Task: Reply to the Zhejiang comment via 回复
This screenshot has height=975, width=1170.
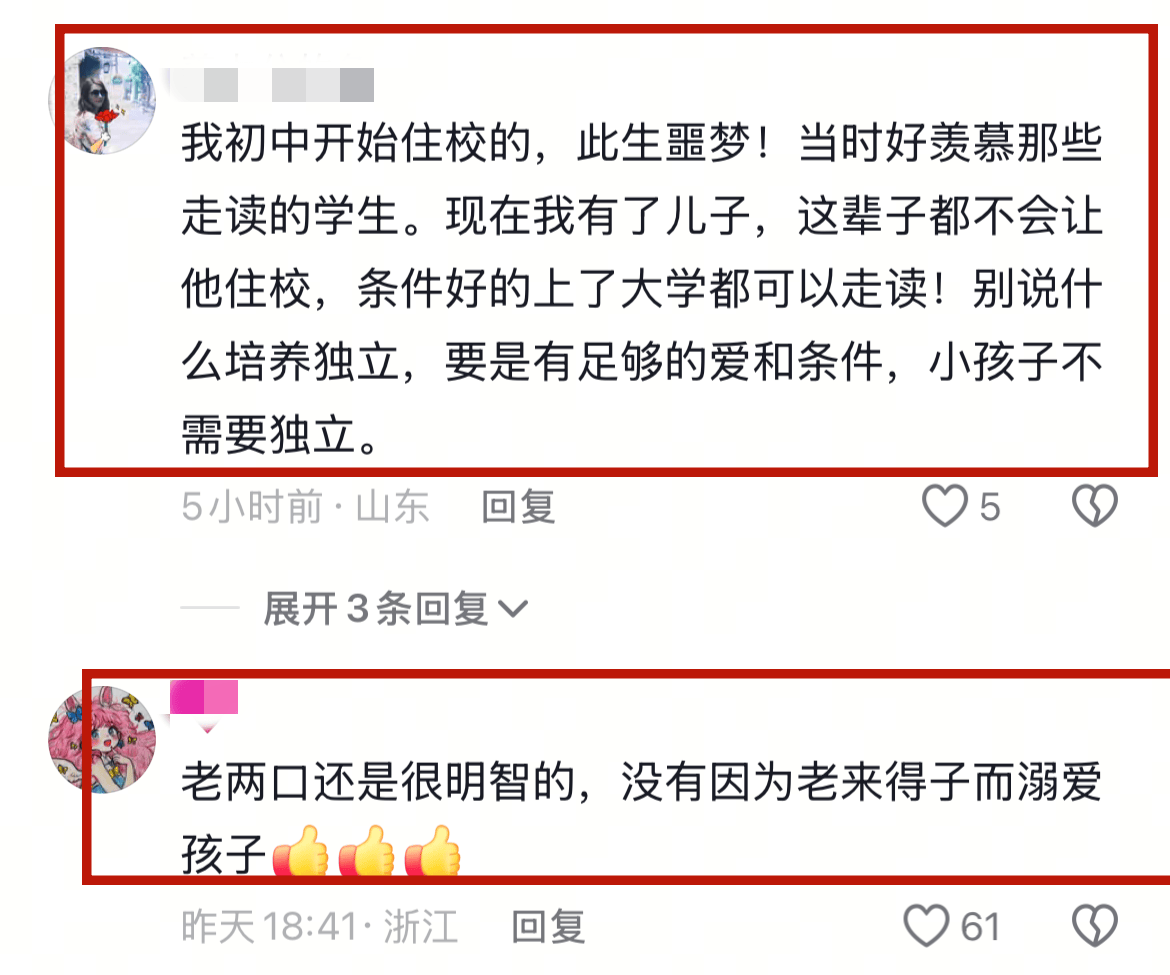Action: click(x=548, y=927)
